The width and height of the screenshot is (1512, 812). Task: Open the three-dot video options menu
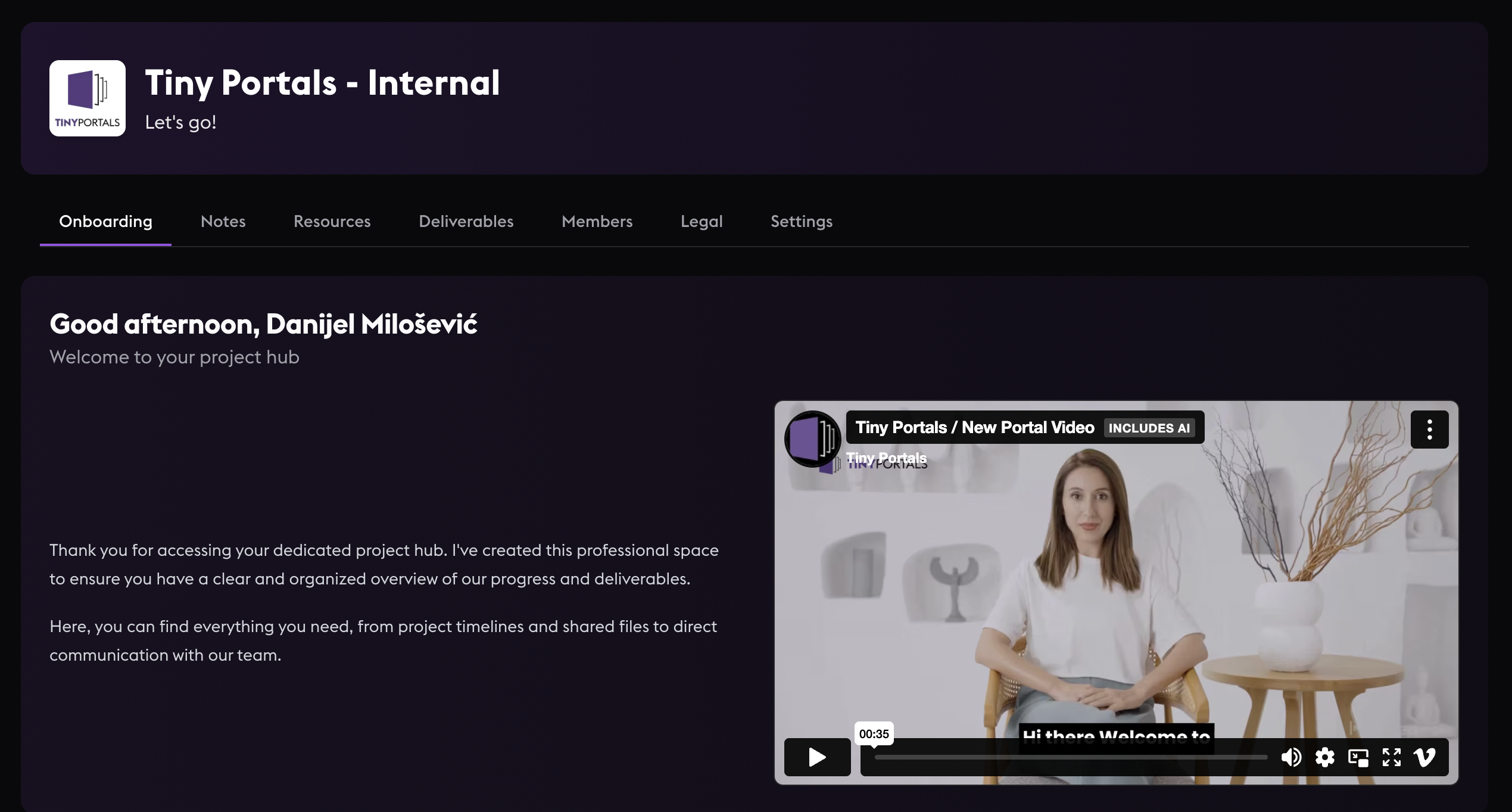pos(1429,429)
